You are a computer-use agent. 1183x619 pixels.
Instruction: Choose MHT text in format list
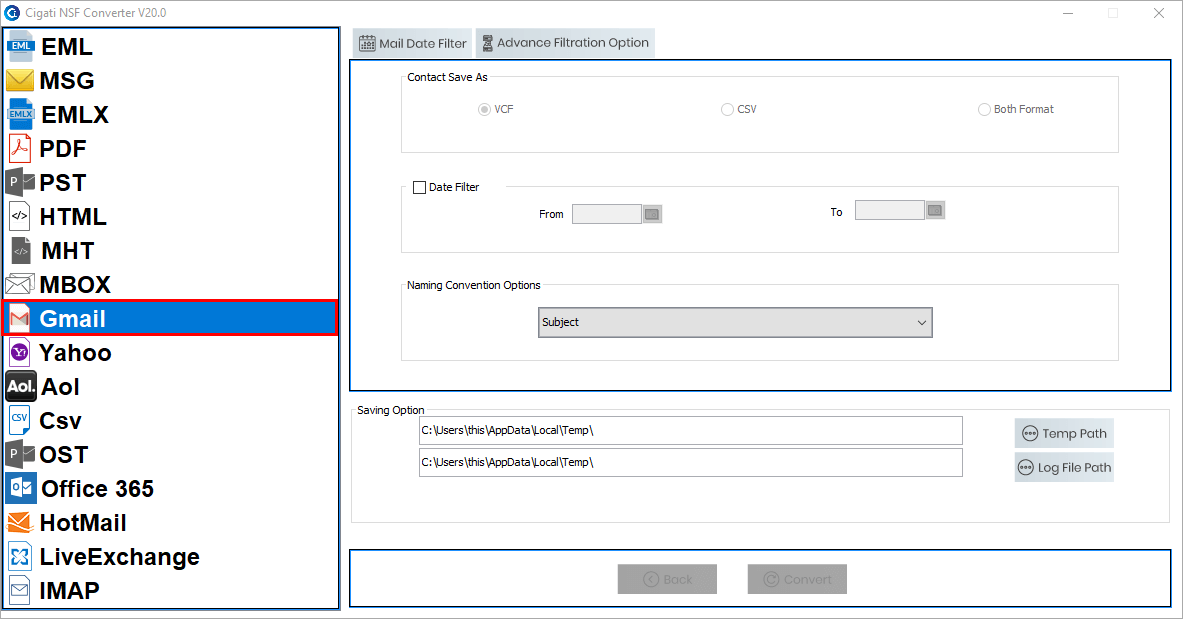tap(68, 251)
